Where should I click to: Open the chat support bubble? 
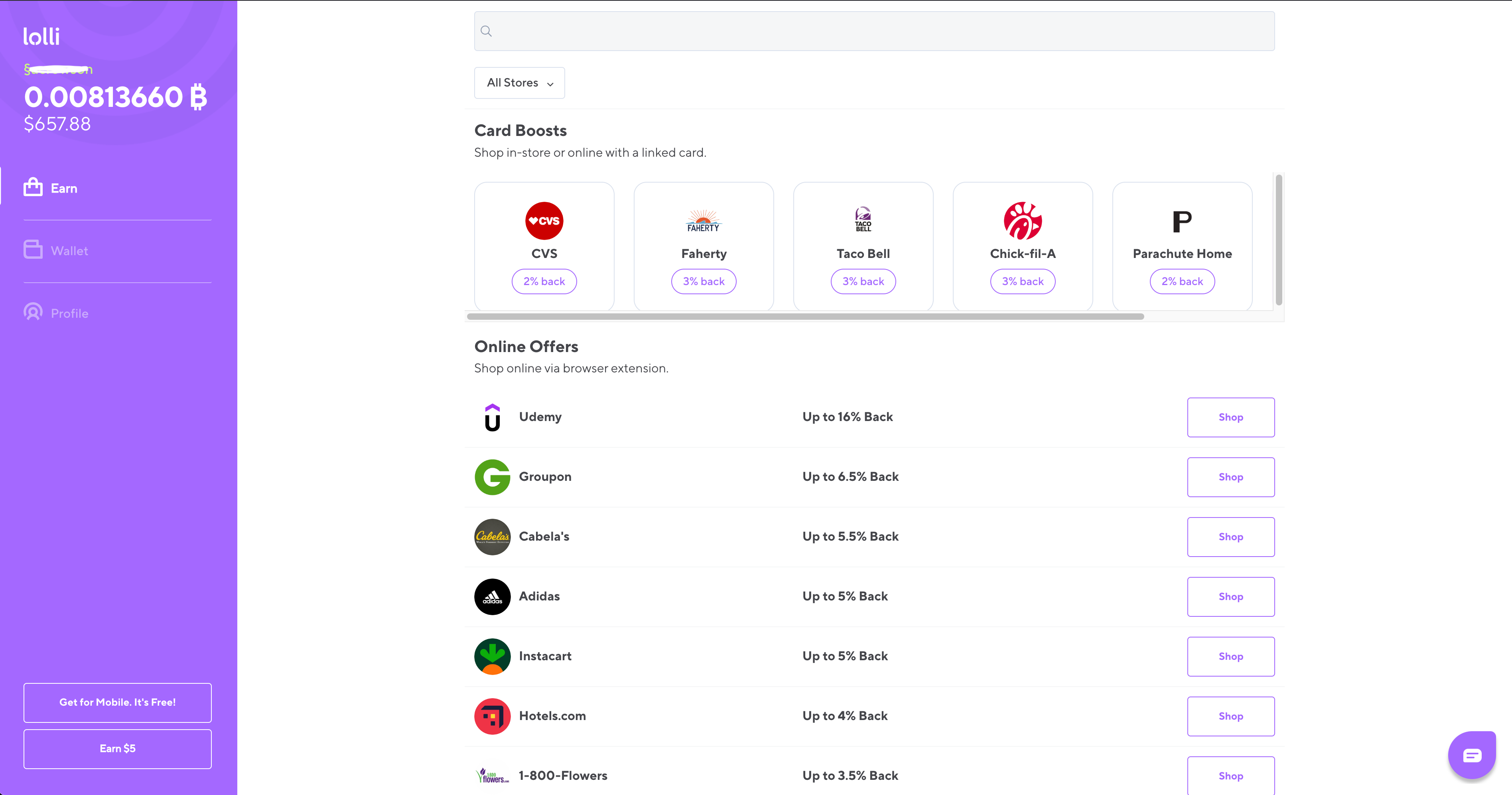[1471, 754]
